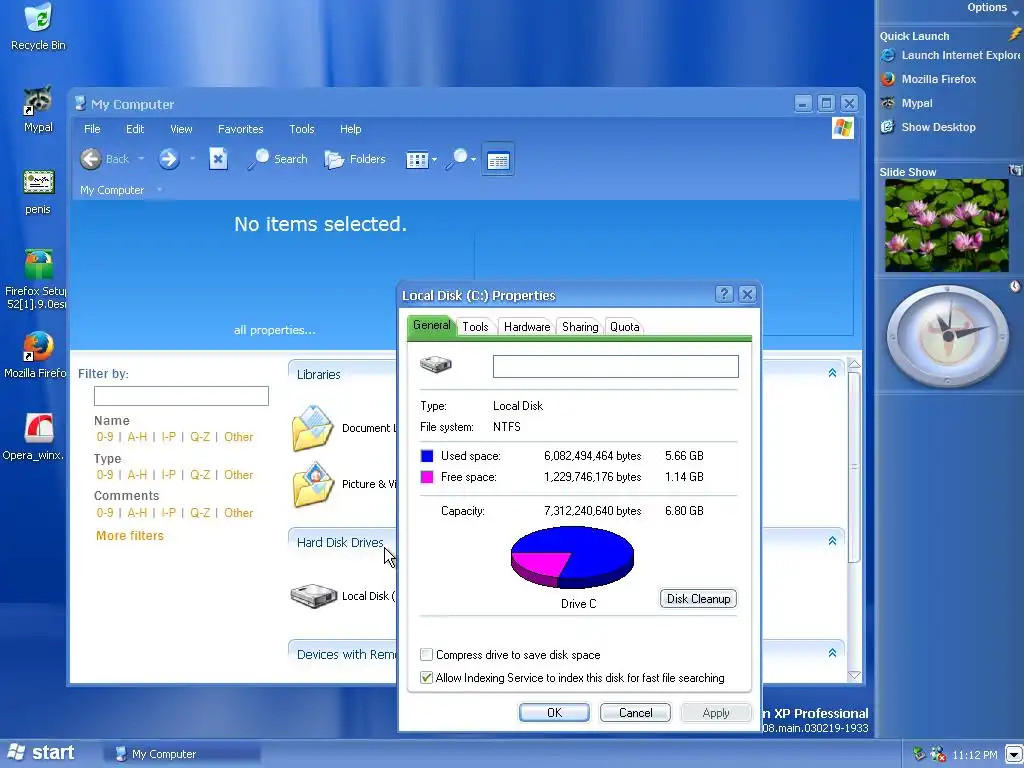This screenshot has width=1024, height=768.
Task: Open the Mypal raccoon desktop shortcut
Action: (x=38, y=101)
